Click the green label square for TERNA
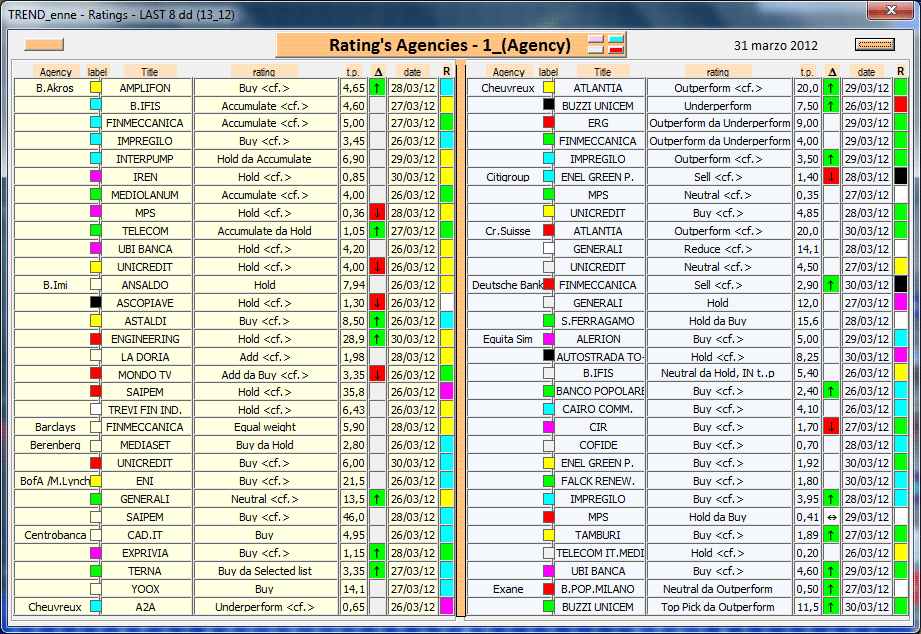 click(x=96, y=571)
